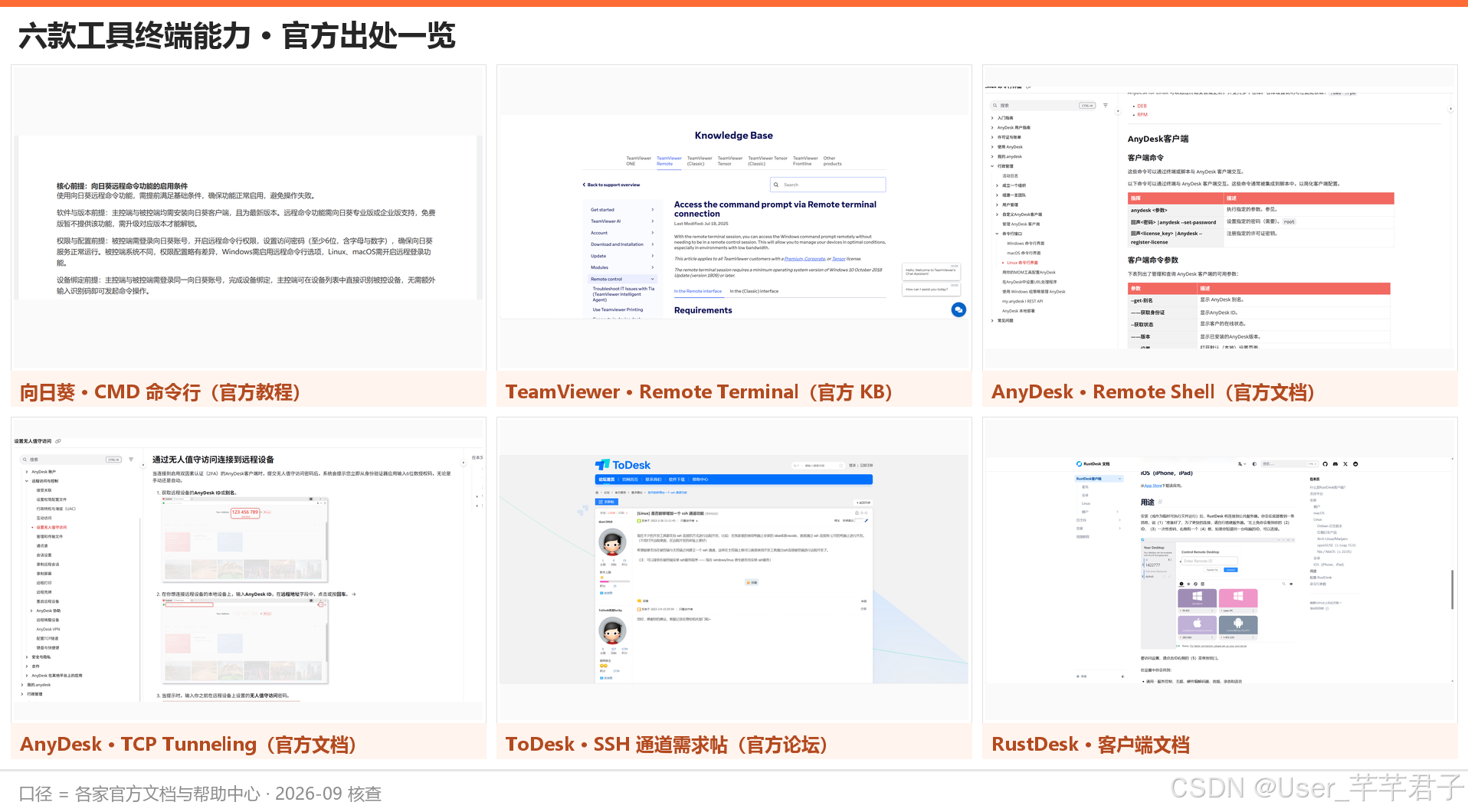Click the 搜索 field in AnyDesk Remote Shell sidebar
This screenshot has width=1468, height=812.
point(1043,106)
